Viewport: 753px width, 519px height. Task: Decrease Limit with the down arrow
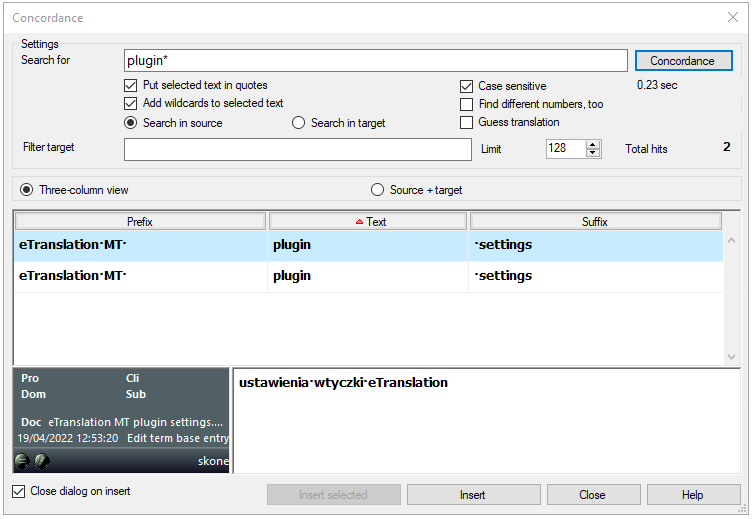pos(594,153)
